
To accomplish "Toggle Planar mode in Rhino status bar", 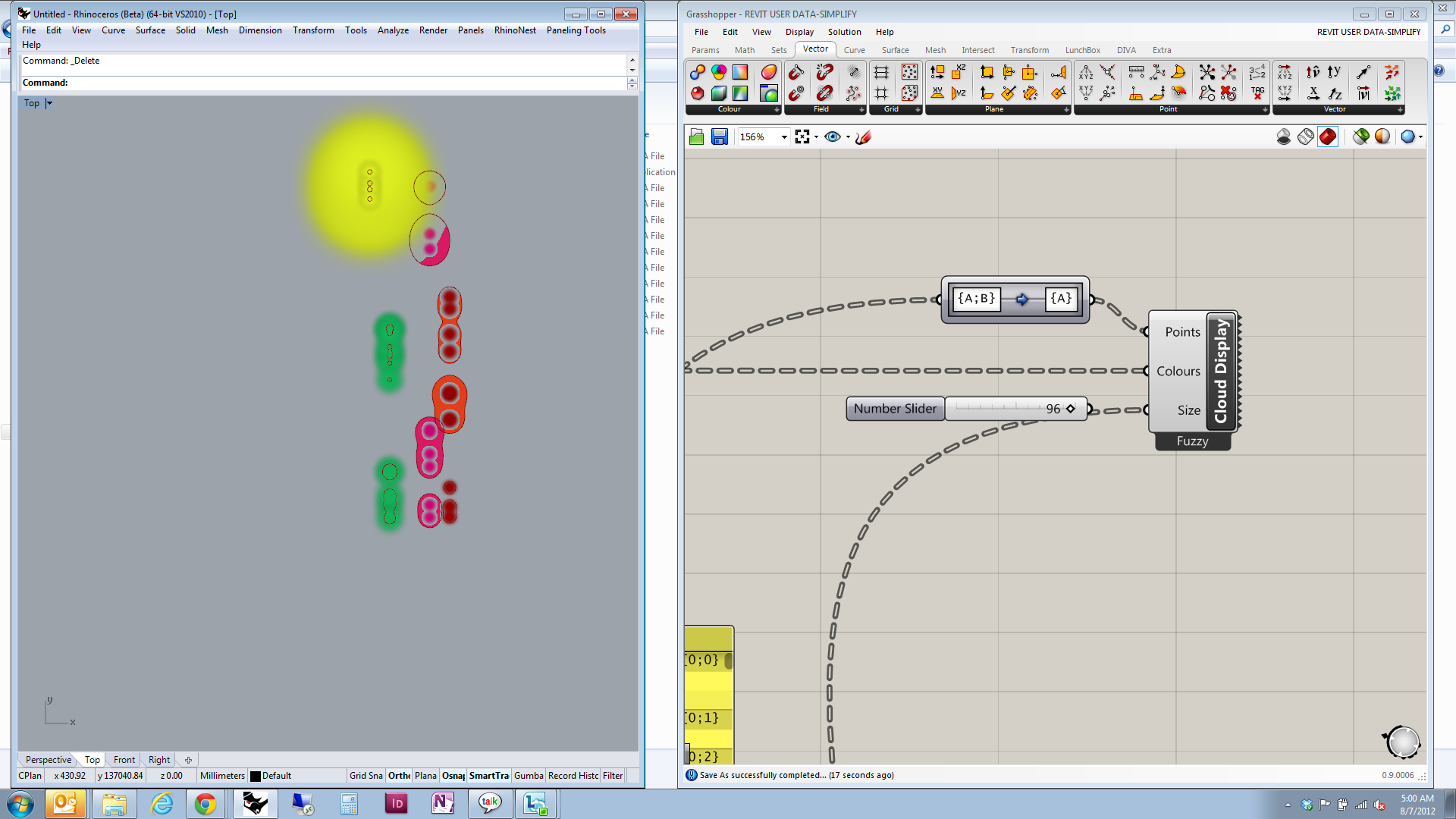I will (425, 776).
